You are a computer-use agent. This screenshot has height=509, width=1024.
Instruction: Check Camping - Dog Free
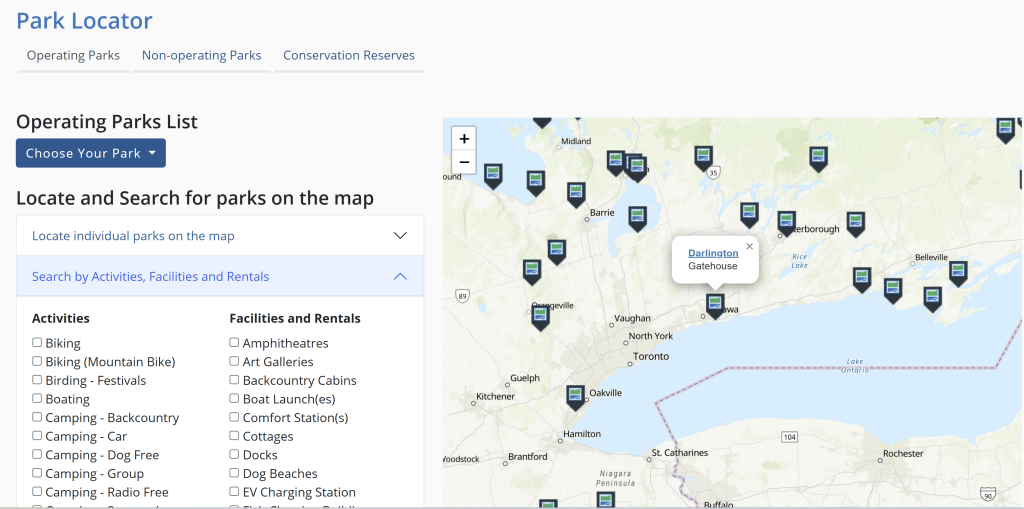click(x=37, y=454)
